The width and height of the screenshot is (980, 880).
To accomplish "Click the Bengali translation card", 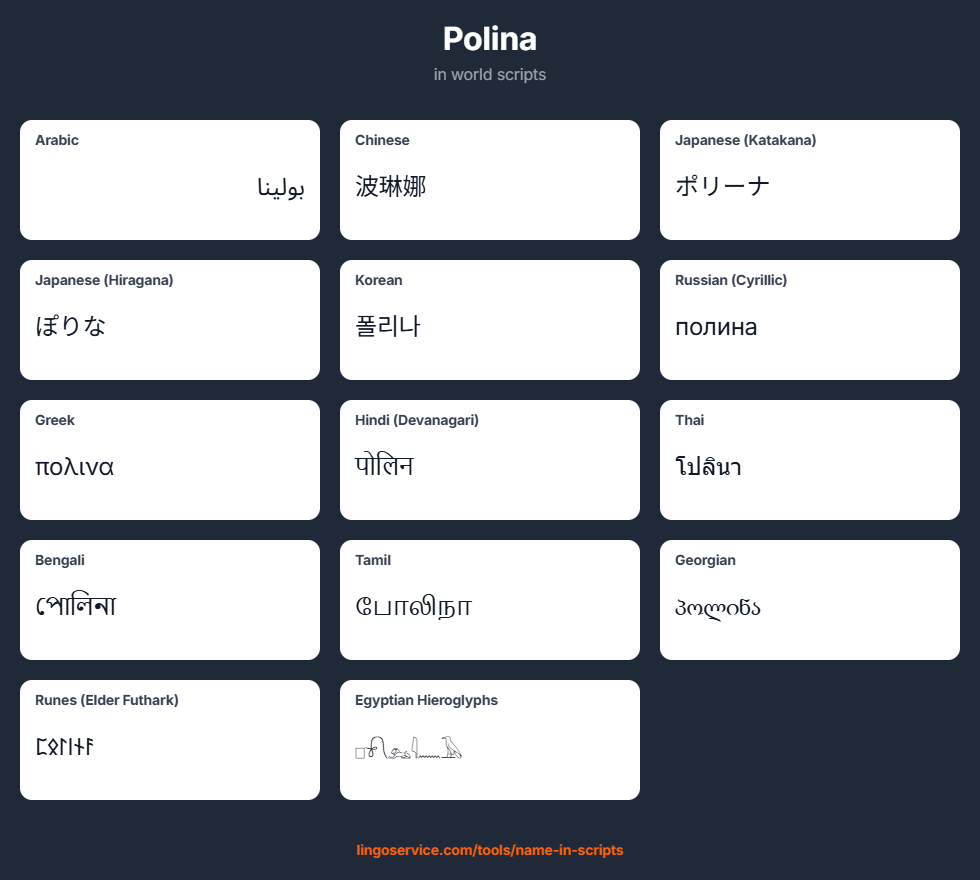I will [x=170, y=600].
